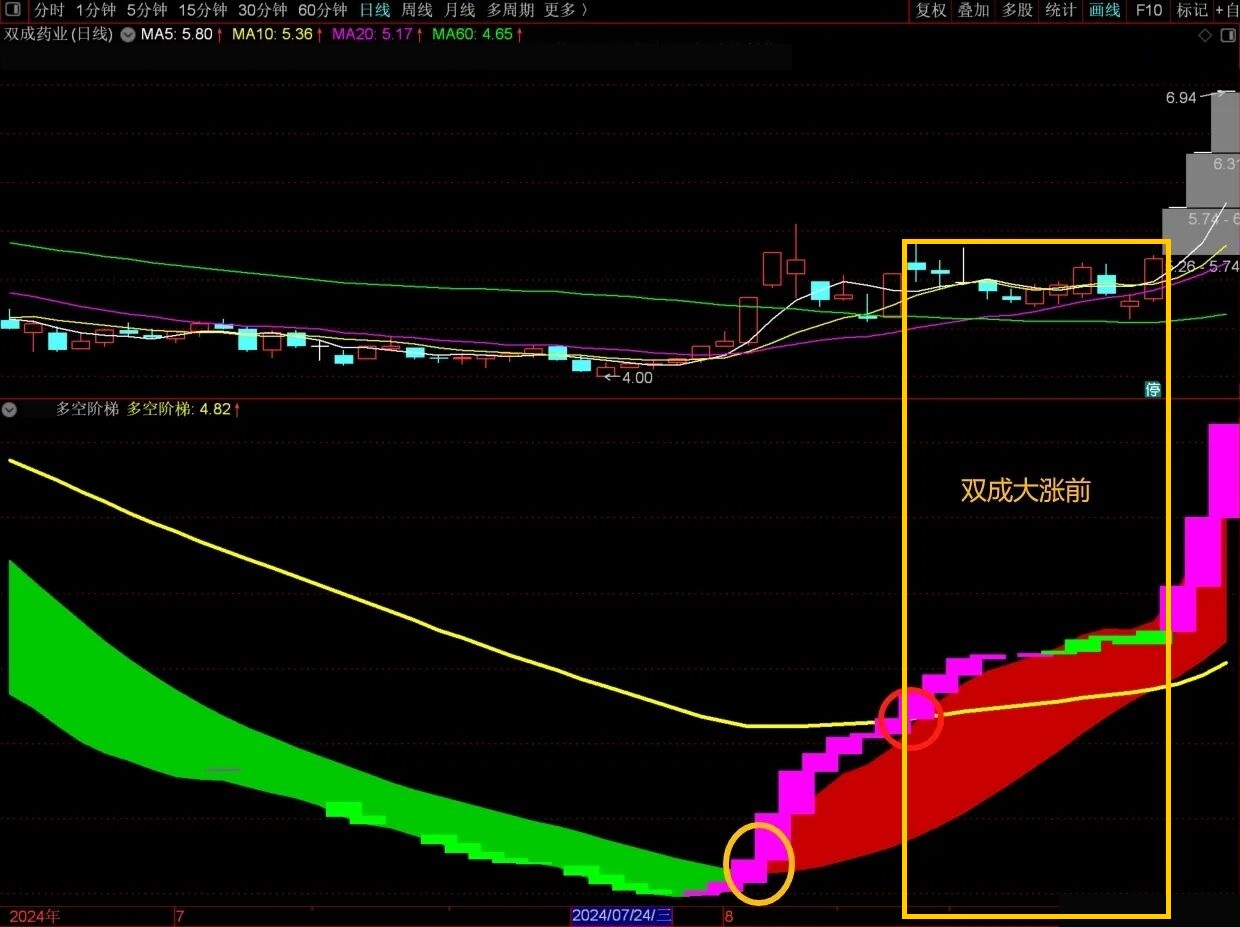Screen dimensions: 1240x927
Task: Toggle 画线 drawing tools
Action: [1104, 10]
